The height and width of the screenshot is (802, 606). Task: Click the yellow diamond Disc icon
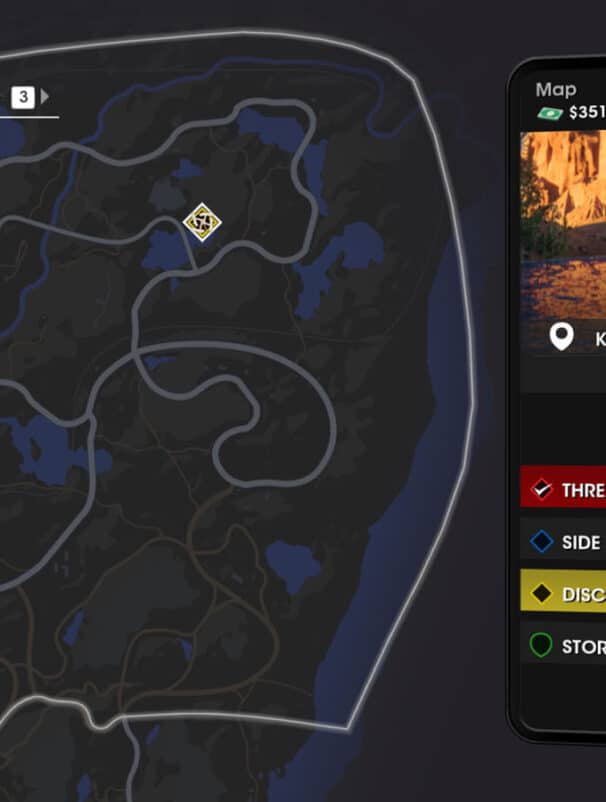tap(541, 593)
